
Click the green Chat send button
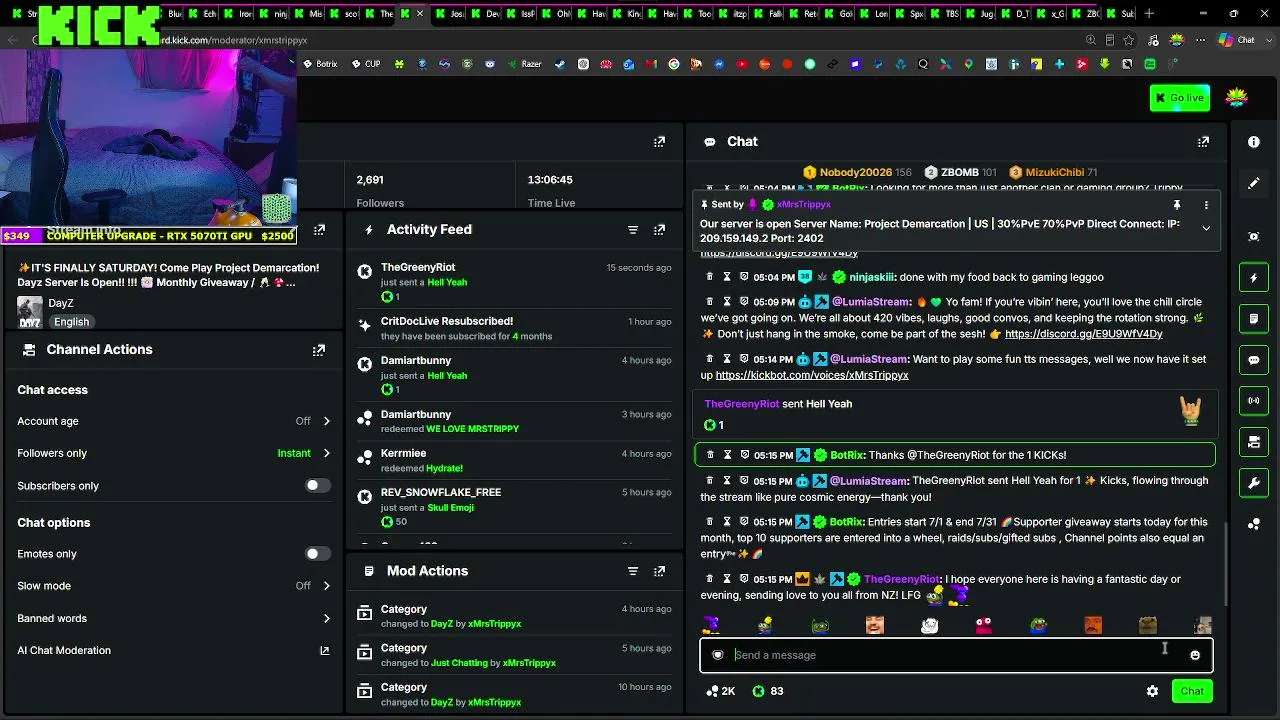(1192, 691)
